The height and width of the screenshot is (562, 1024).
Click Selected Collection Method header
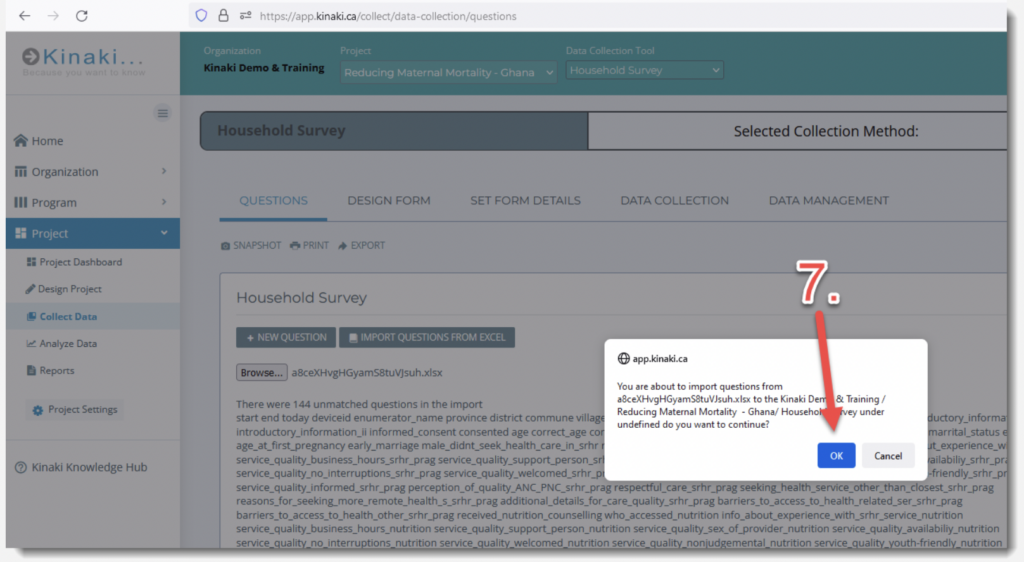click(826, 131)
